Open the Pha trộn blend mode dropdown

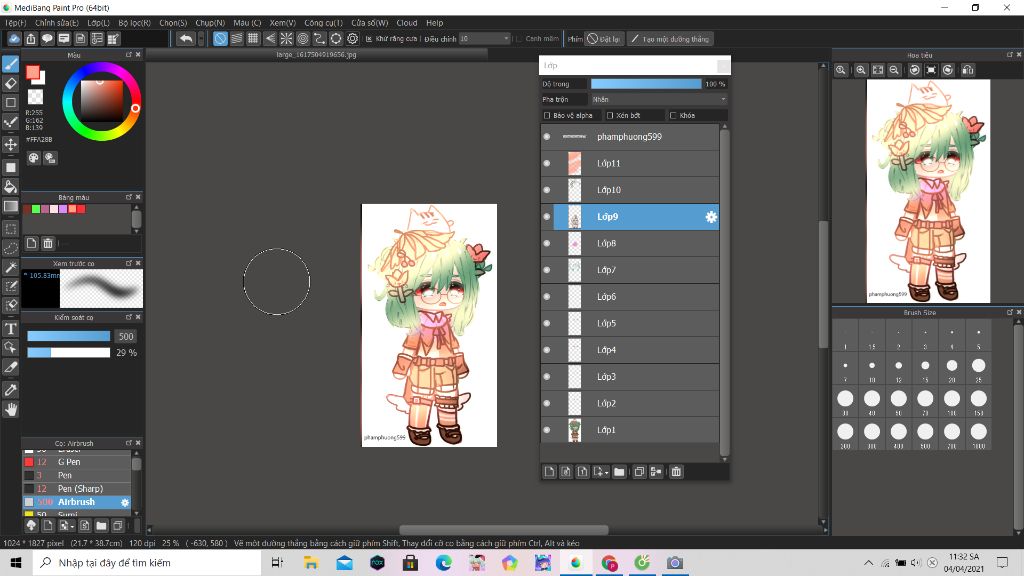pyautogui.click(x=659, y=99)
